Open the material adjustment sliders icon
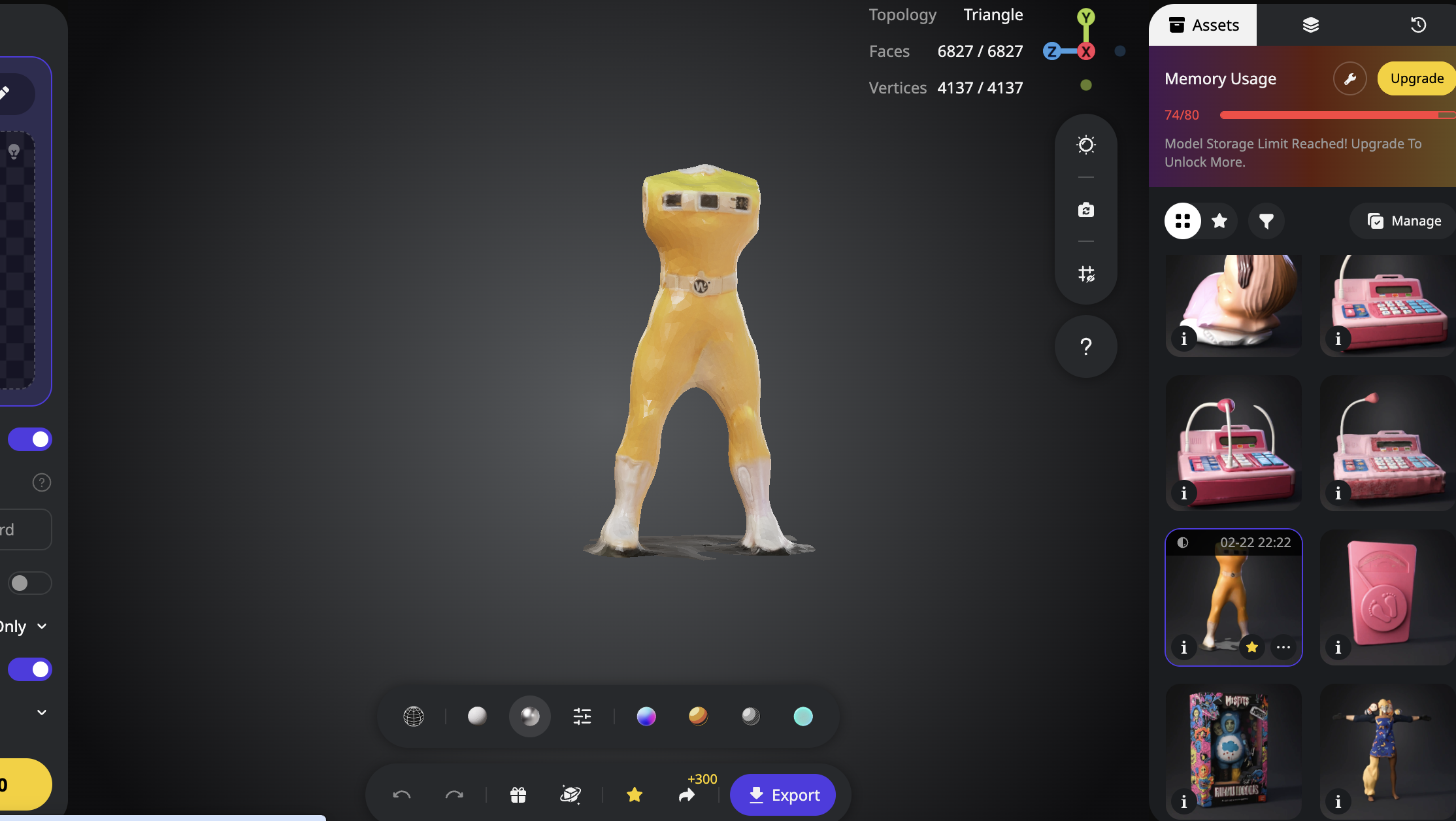The image size is (1456, 821). [x=582, y=716]
